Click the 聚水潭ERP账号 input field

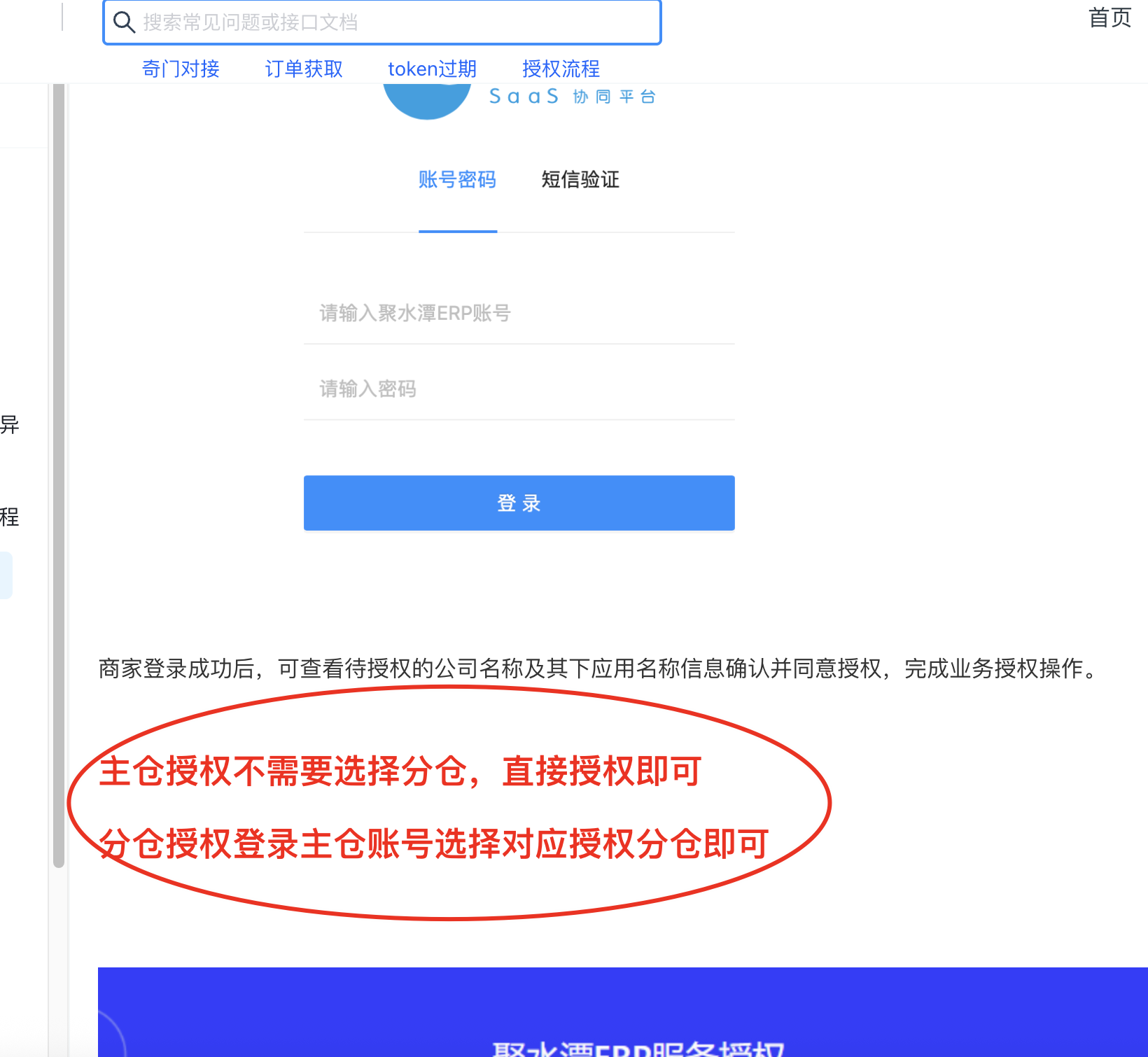click(x=519, y=313)
